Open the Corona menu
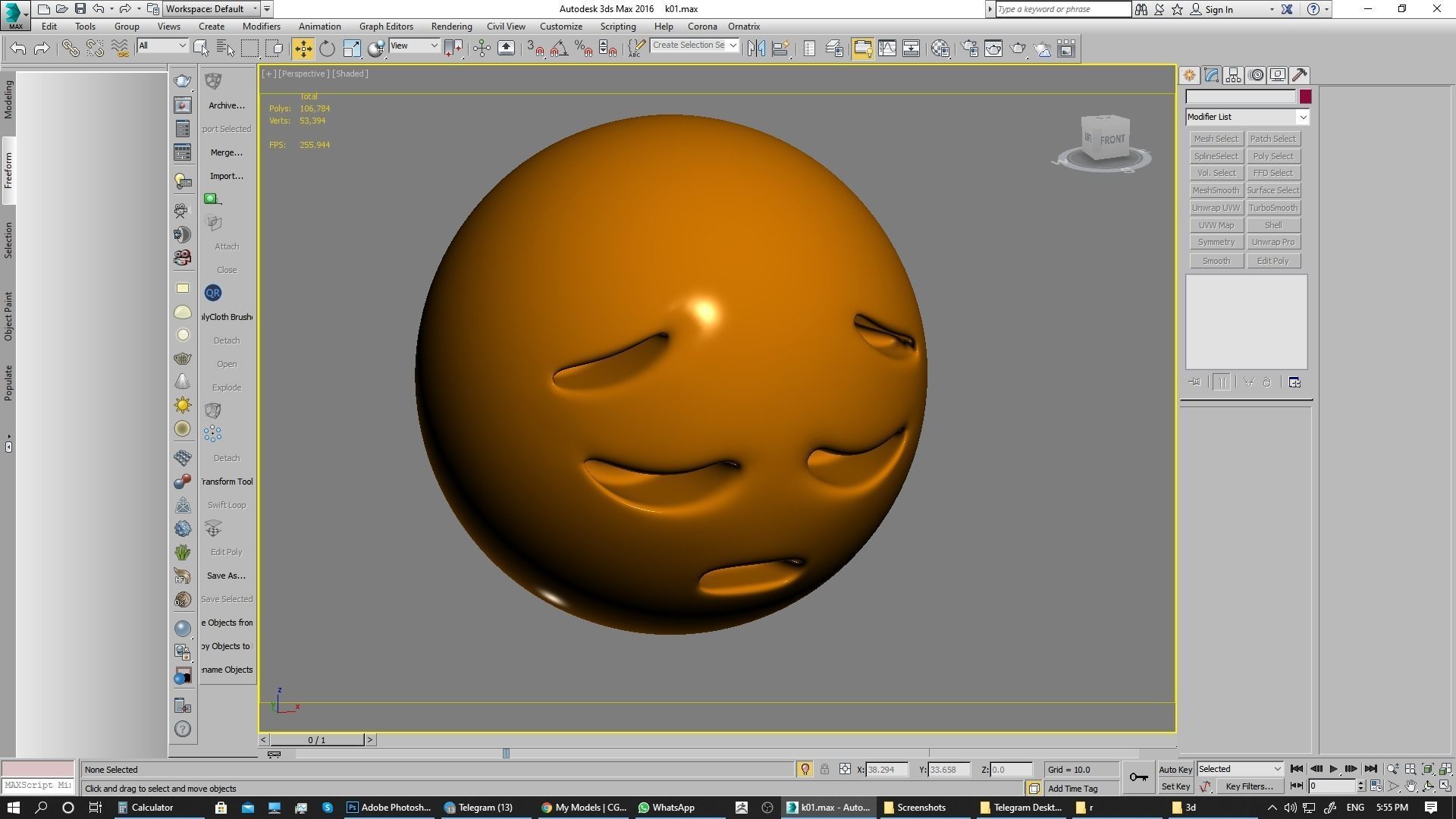Screen dimensions: 1456x819 [702, 27]
